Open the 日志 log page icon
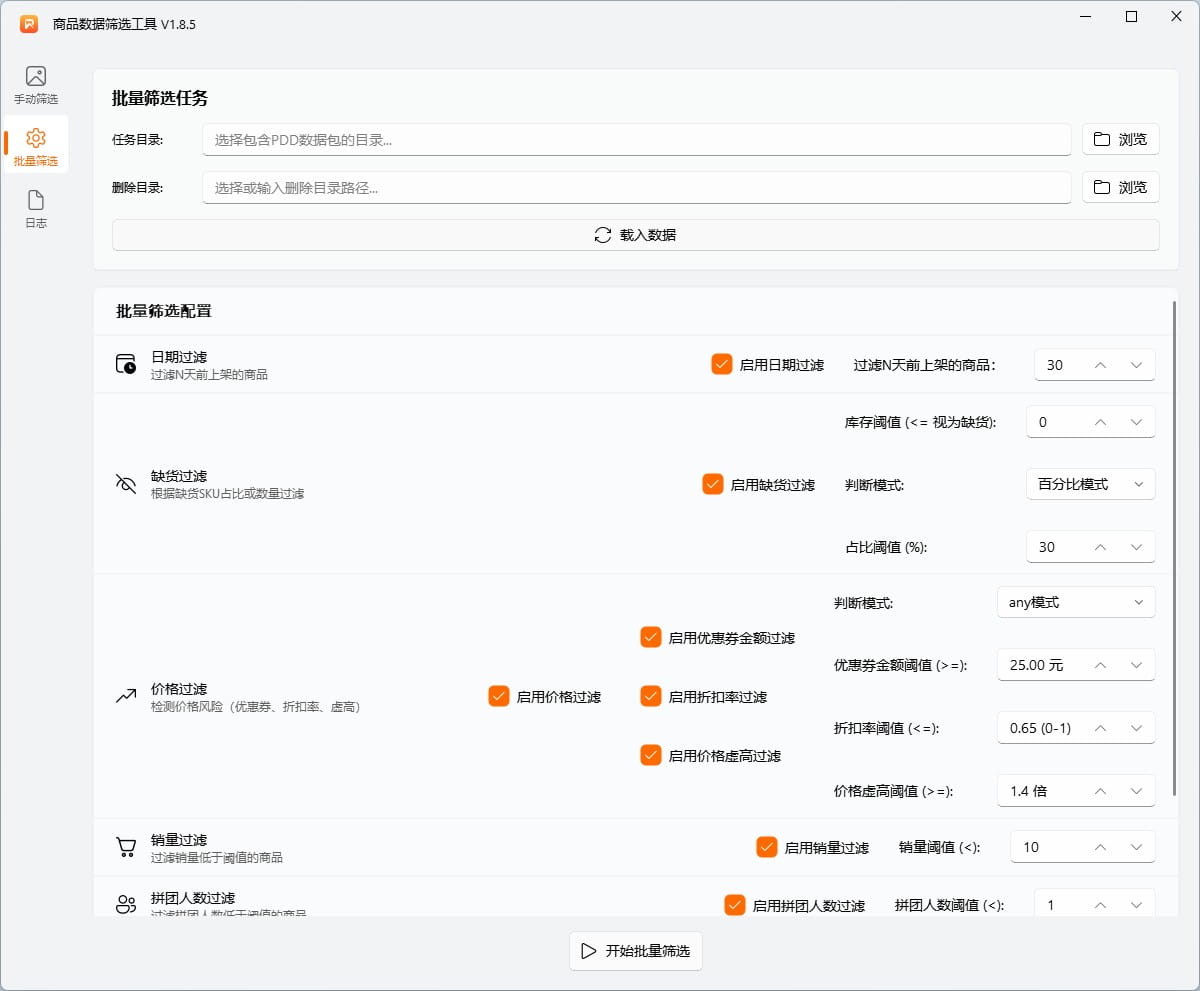The height and width of the screenshot is (991, 1200). click(36, 201)
